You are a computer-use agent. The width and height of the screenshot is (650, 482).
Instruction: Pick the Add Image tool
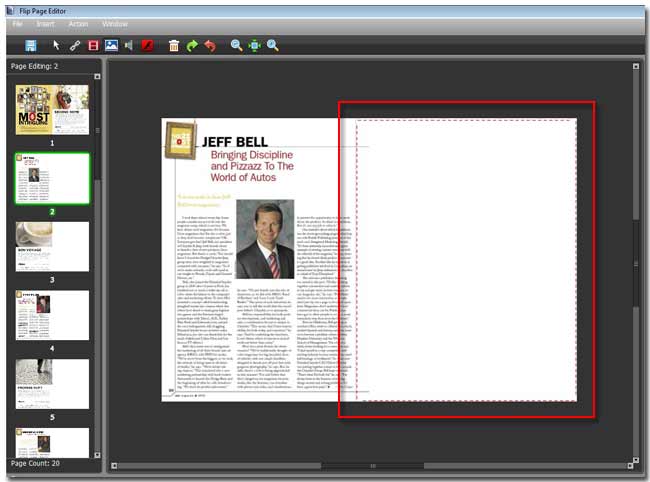(111, 45)
